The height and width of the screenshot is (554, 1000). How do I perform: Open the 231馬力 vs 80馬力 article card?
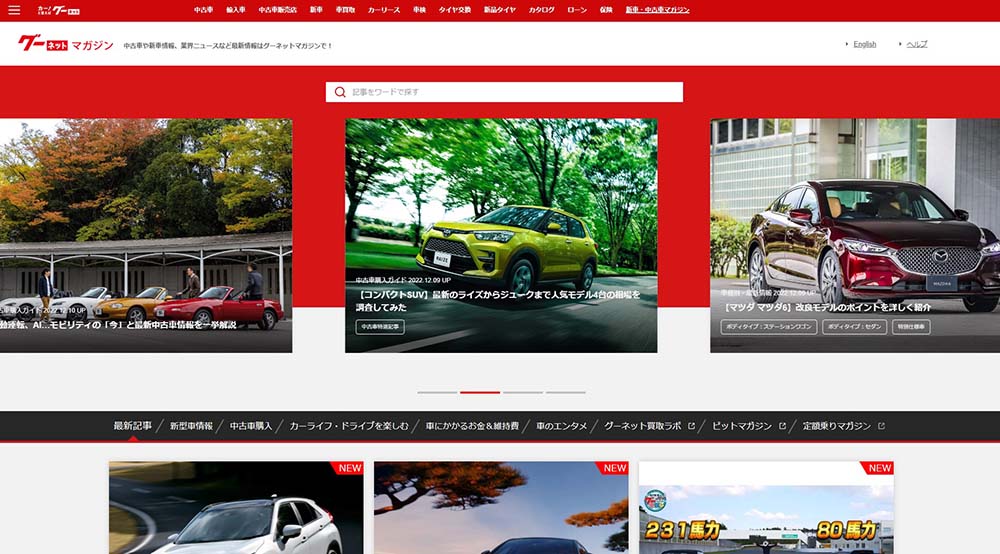(x=766, y=507)
